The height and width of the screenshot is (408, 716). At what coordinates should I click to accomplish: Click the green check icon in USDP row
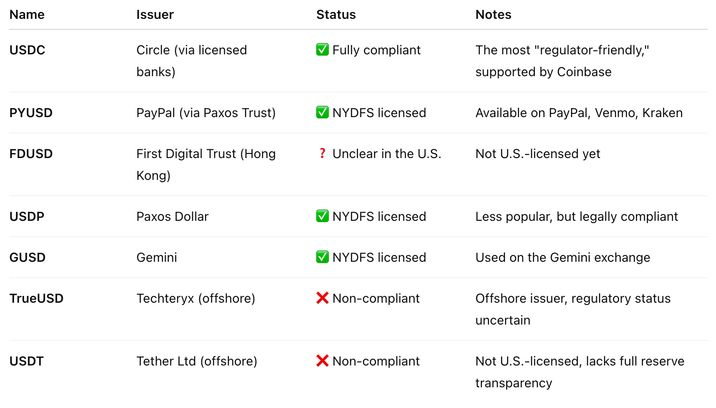pyautogui.click(x=322, y=216)
